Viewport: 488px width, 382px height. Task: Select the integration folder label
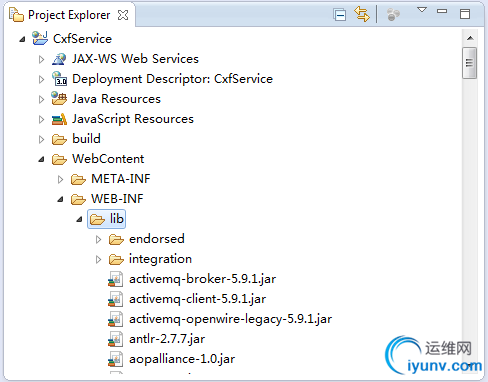point(160,259)
